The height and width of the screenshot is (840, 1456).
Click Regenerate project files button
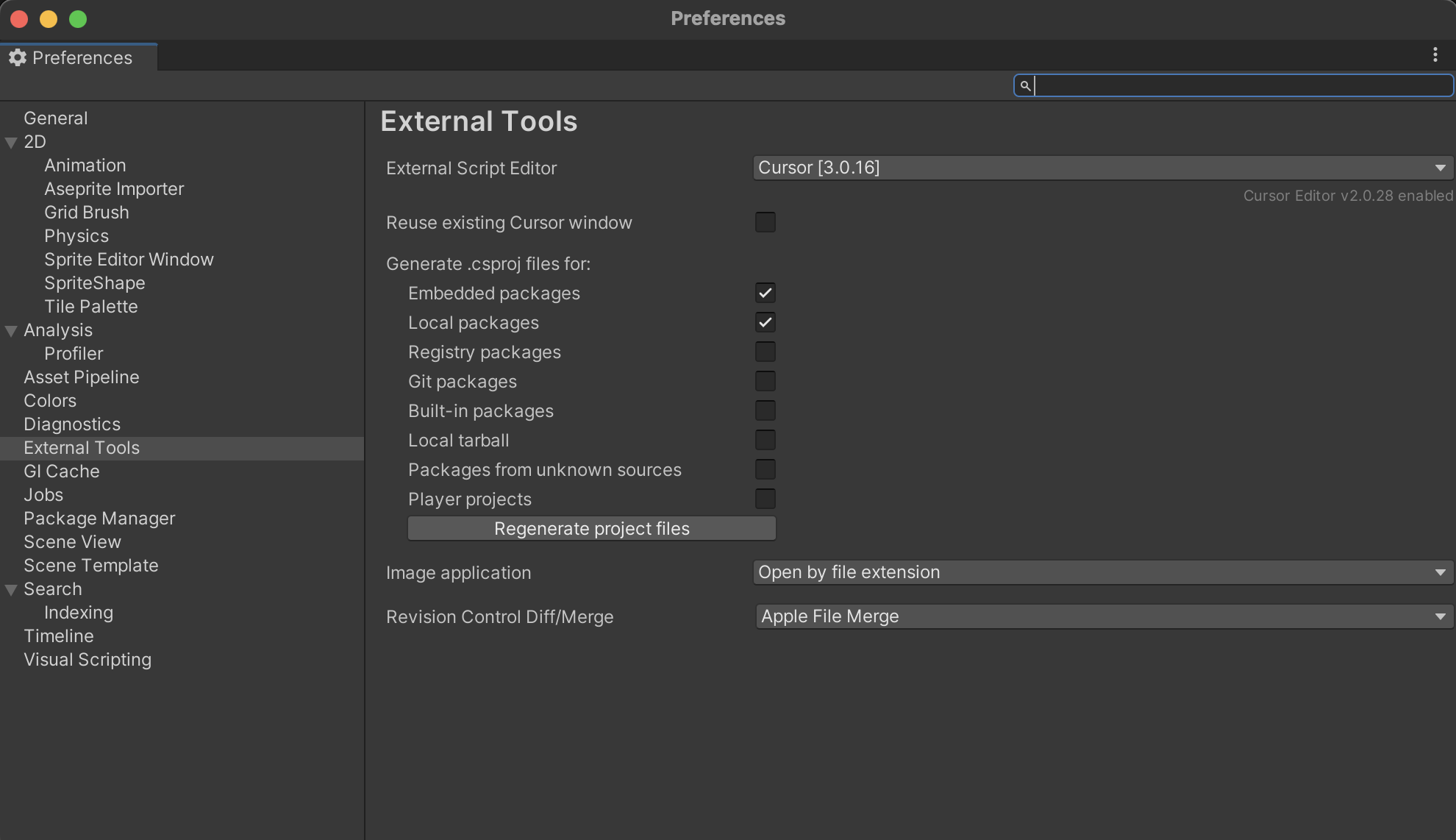[x=592, y=528]
